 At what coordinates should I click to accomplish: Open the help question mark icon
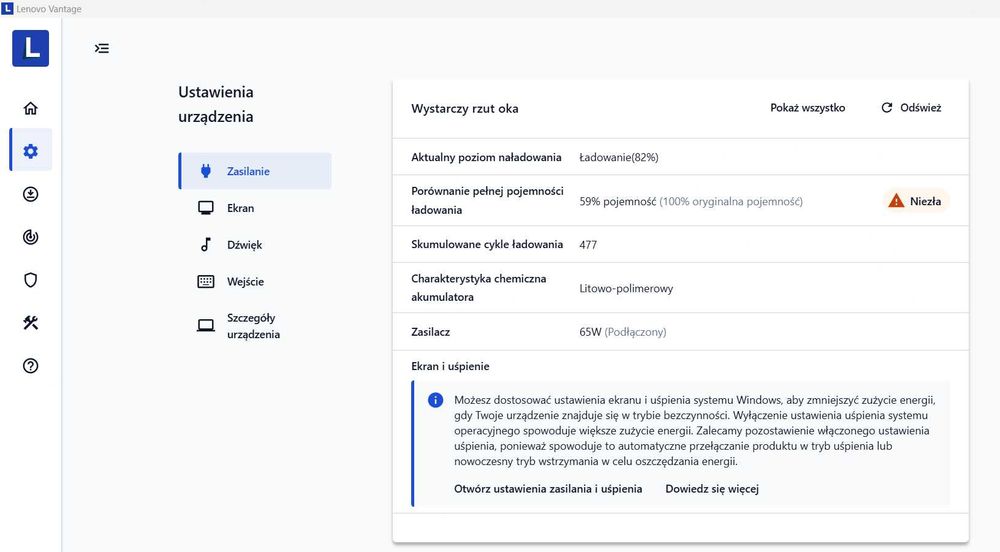tap(30, 366)
